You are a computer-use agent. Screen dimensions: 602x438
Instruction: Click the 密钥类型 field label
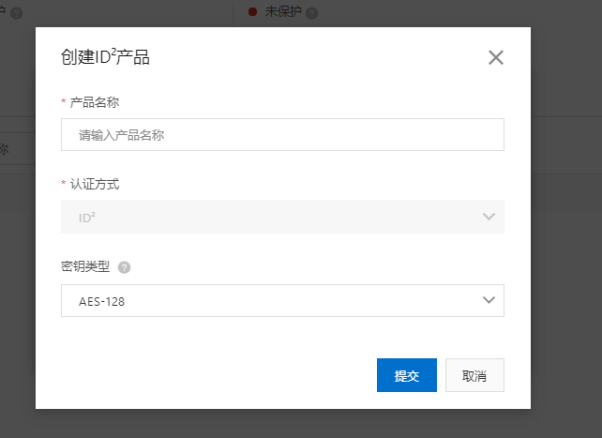pos(85,266)
